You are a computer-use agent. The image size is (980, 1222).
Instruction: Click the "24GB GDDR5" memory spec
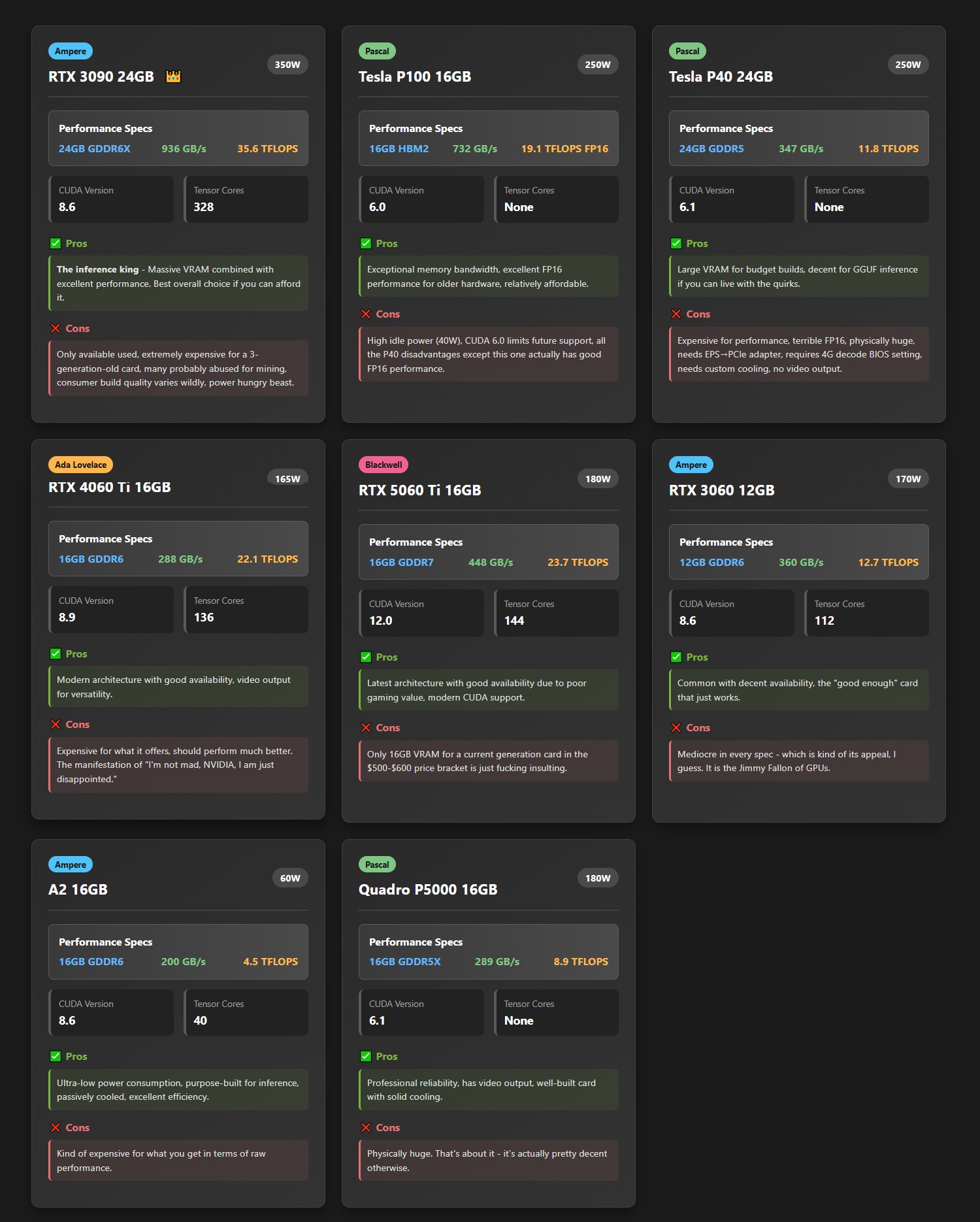[711, 148]
